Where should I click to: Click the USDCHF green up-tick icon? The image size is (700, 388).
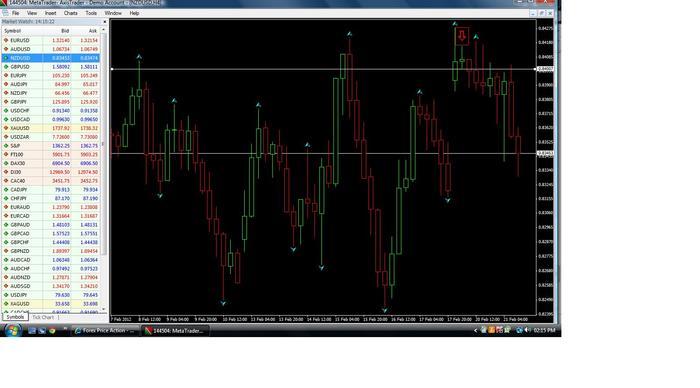click(6, 111)
